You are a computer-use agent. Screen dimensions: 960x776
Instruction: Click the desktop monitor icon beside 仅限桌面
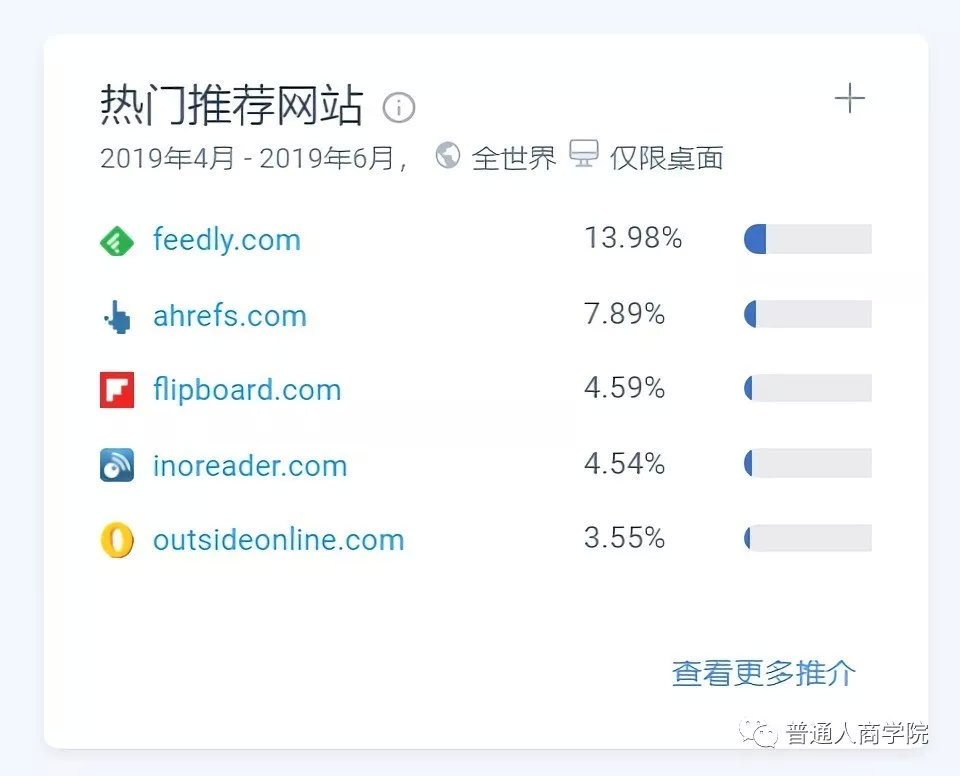coord(585,155)
